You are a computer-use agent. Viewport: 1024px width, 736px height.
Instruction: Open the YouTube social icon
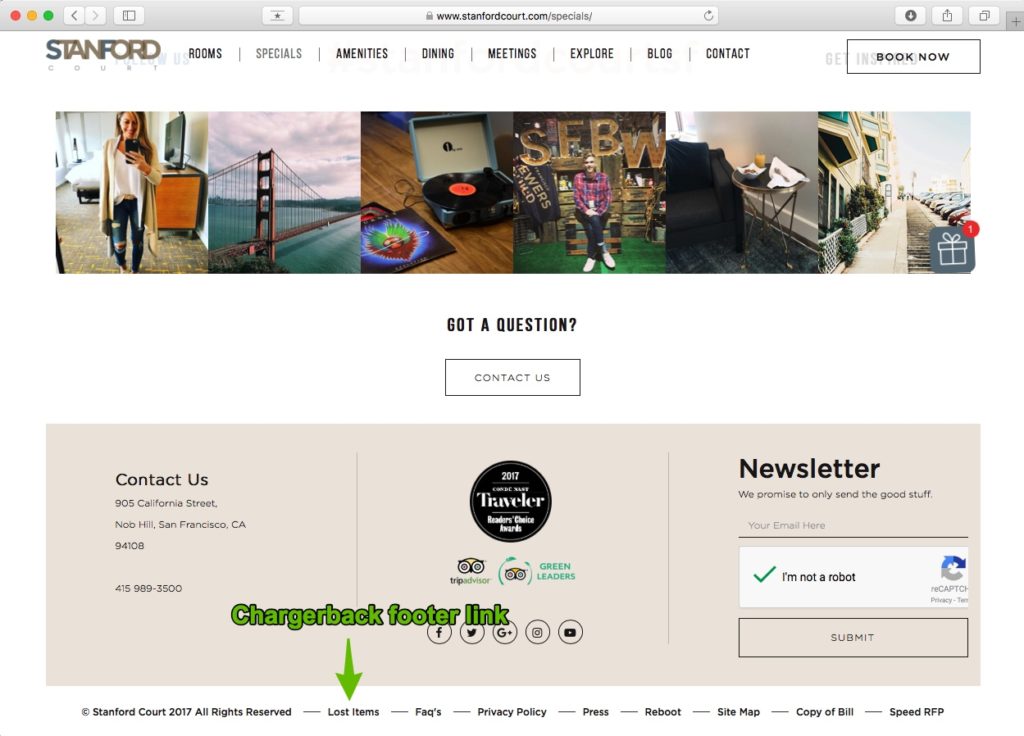point(570,632)
